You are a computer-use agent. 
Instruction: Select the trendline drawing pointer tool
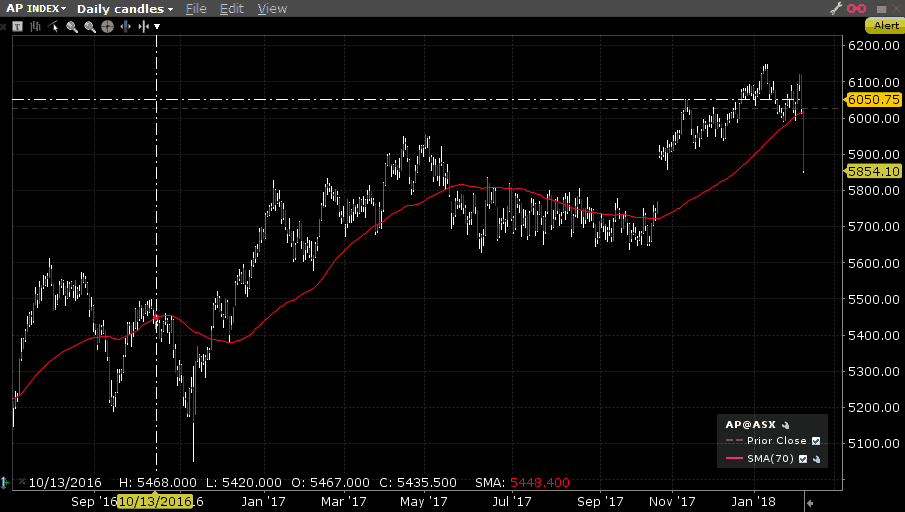pos(53,26)
